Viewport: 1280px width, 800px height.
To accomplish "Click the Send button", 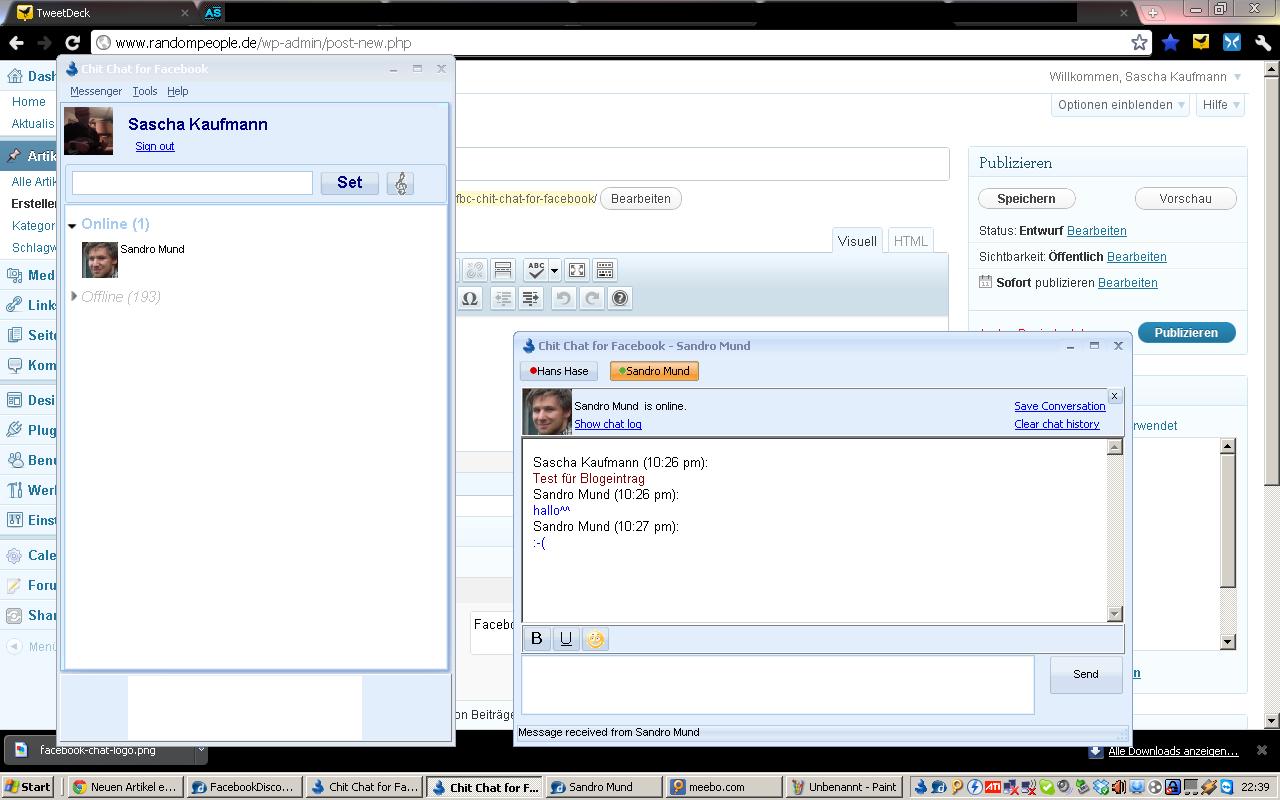I will coord(1085,674).
